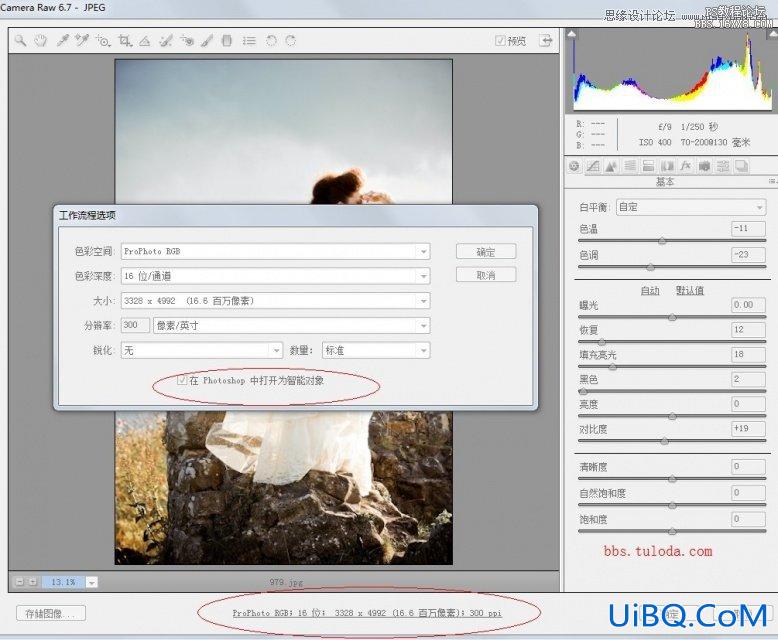Click the 色温 temperature slider handle
Screen dimensions: 778x640
tap(662, 241)
